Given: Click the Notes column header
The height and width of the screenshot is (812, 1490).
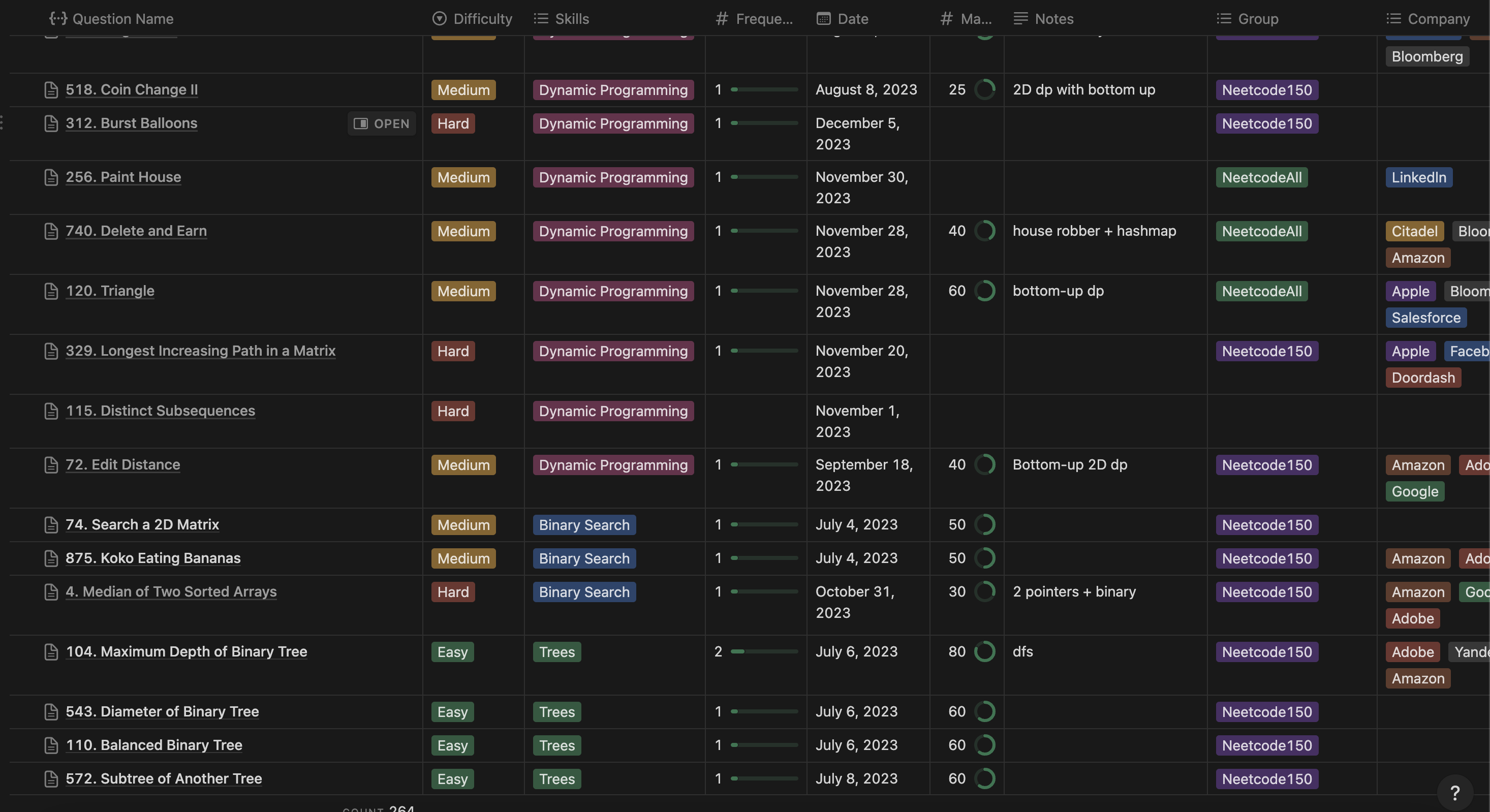Looking at the screenshot, I should pyautogui.click(x=1053, y=18).
